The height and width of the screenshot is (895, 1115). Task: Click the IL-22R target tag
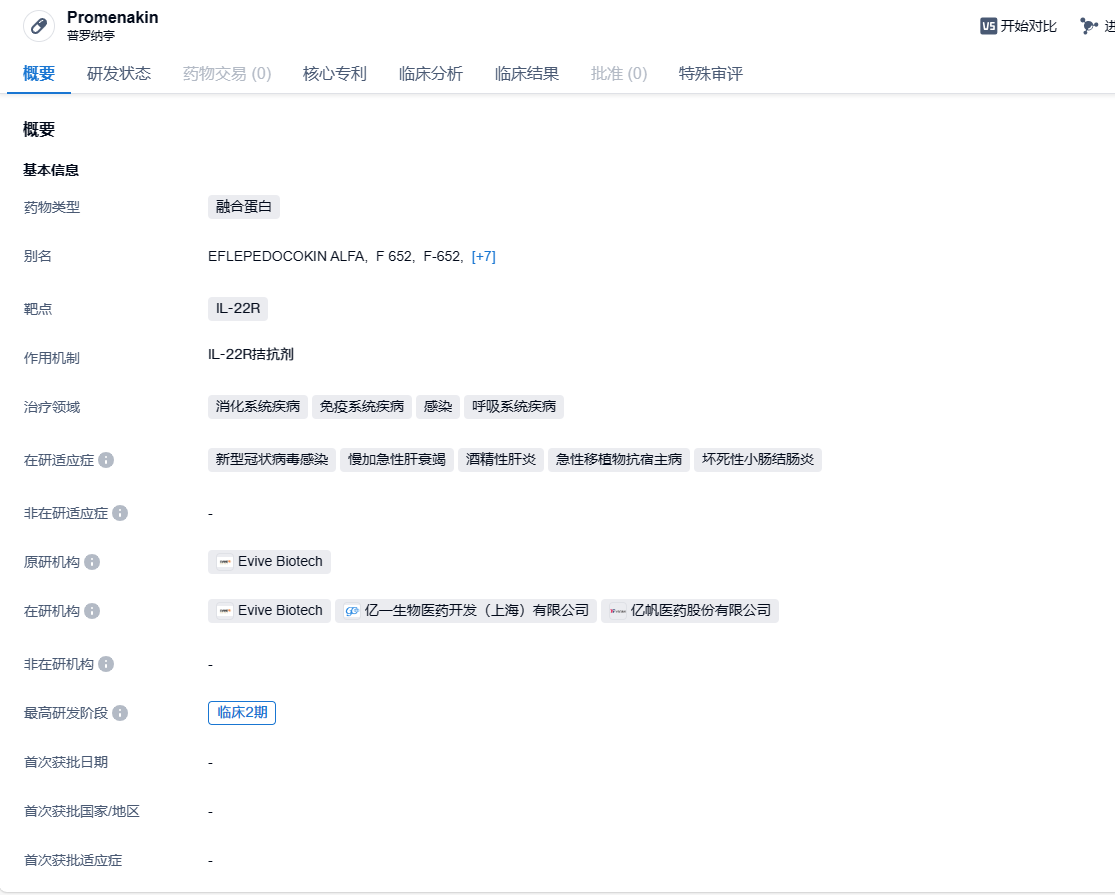pyautogui.click(x=238, y=308)
